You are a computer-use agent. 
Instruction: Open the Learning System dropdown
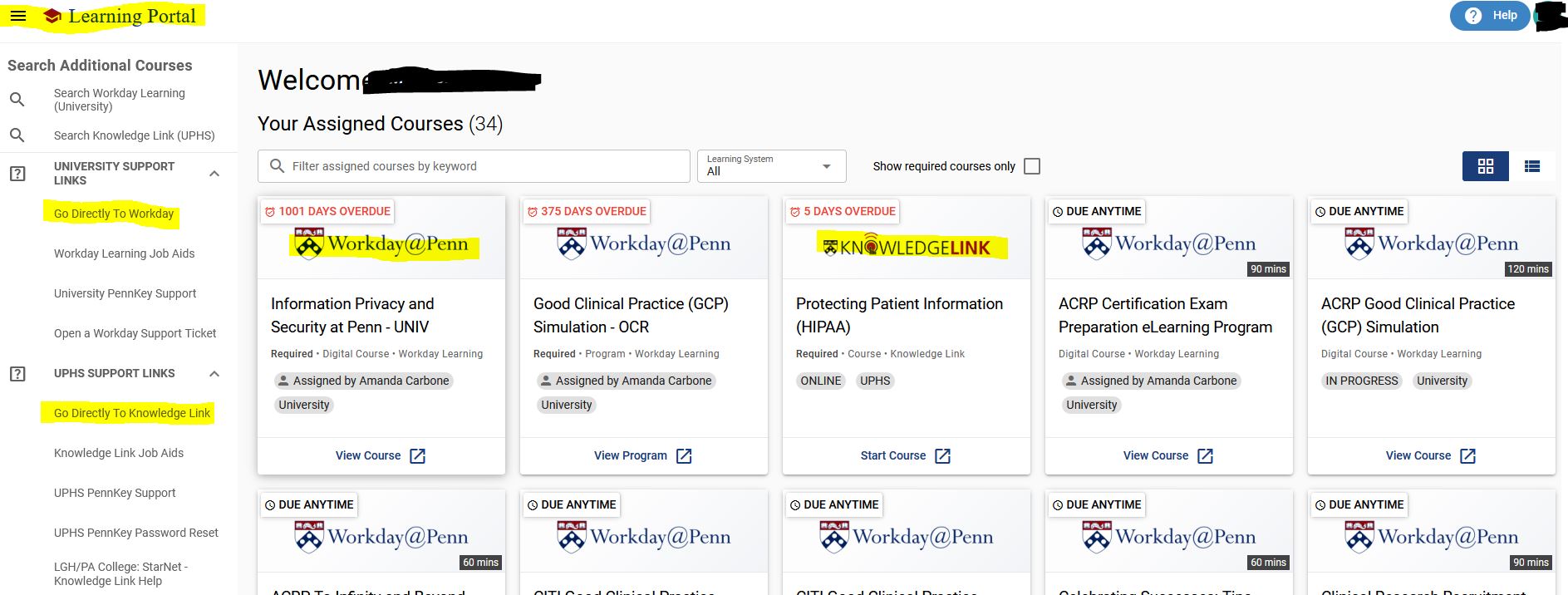tap(771, 166)
